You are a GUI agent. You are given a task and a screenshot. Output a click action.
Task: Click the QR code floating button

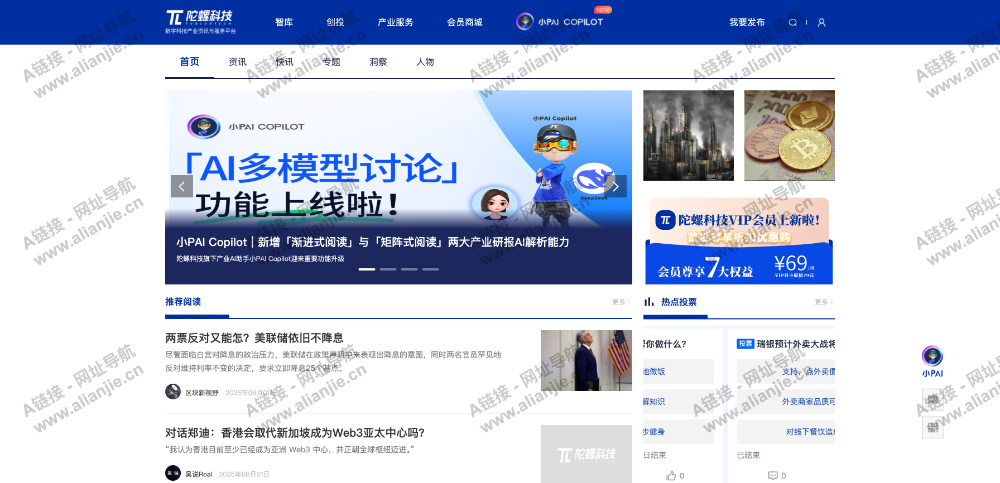click(933, 427)
